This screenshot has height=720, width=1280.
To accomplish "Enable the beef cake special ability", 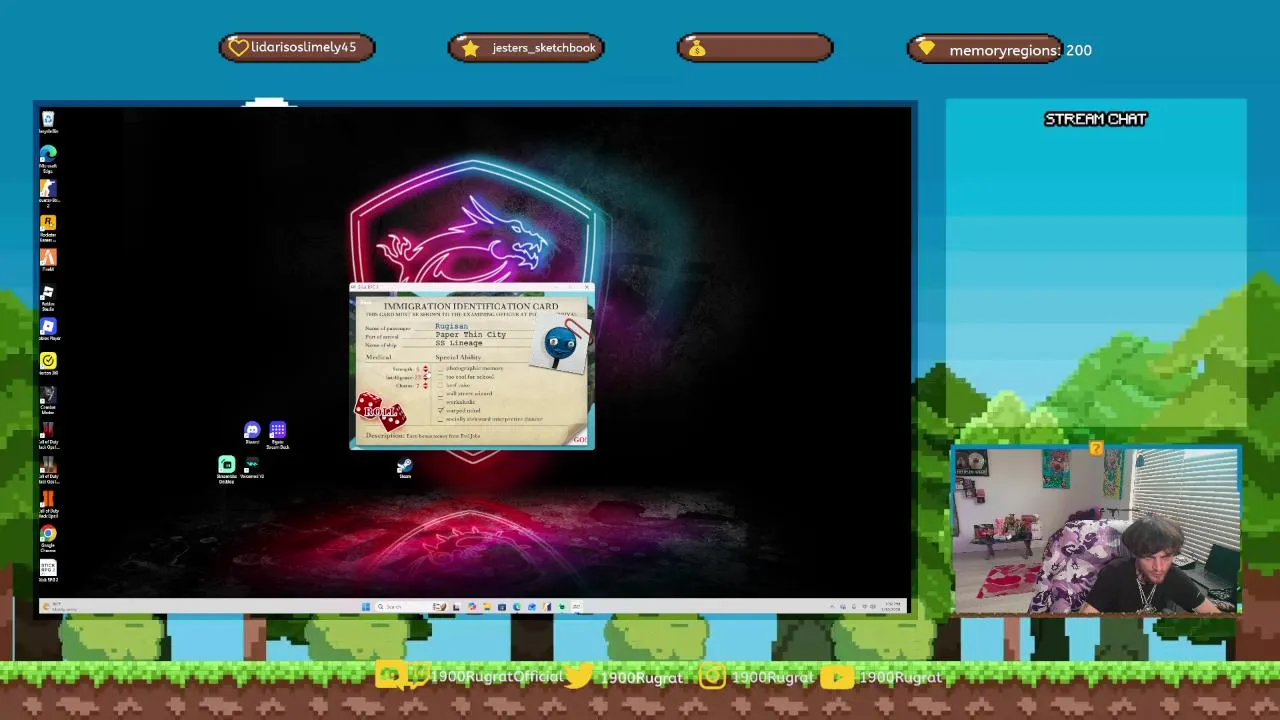I will click(x=440, y=385).
